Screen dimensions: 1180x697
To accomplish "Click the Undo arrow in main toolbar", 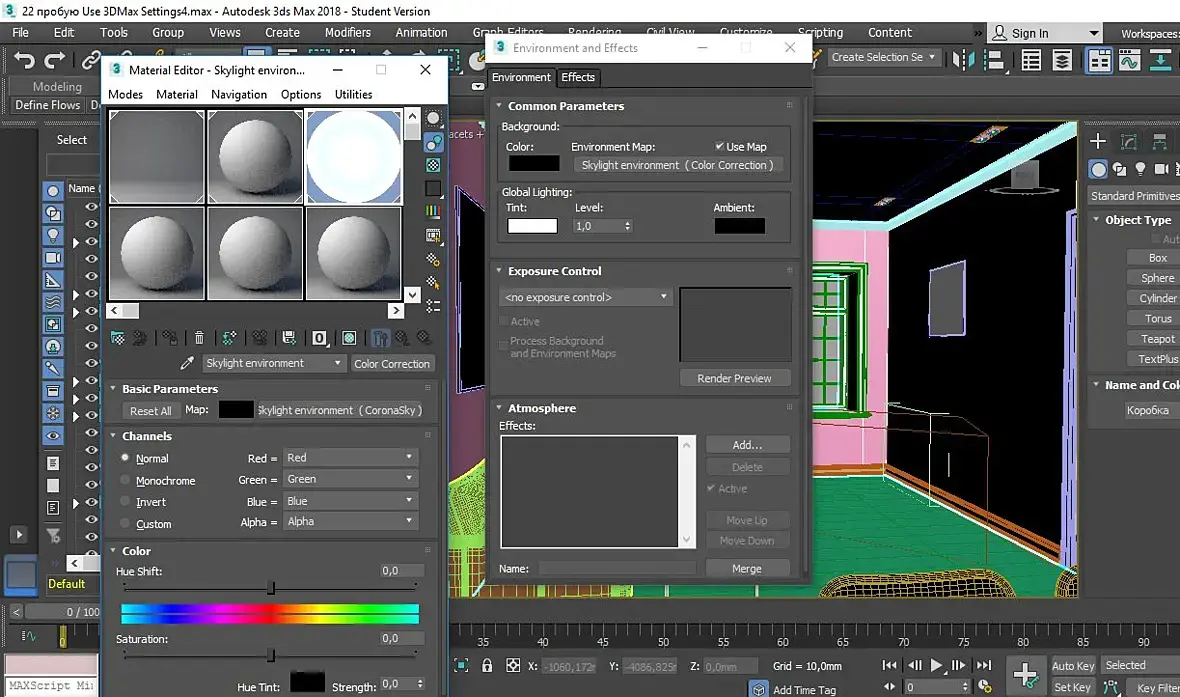I will (25, 60).
